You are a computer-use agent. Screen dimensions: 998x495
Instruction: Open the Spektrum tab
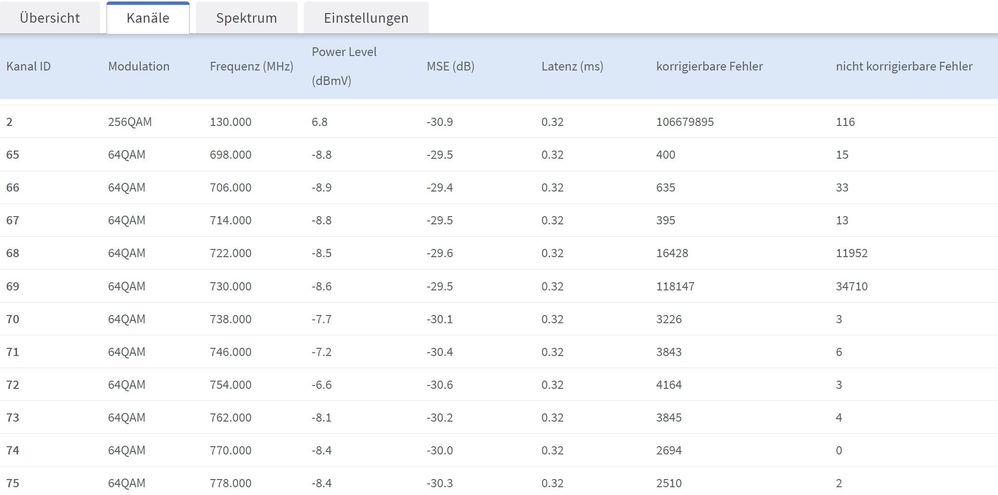246,18
